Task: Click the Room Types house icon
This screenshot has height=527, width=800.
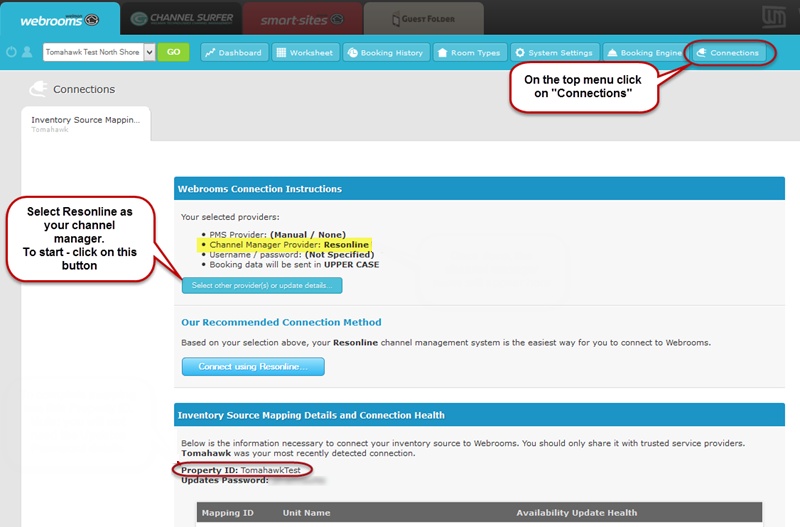Action: pos(442,53)
